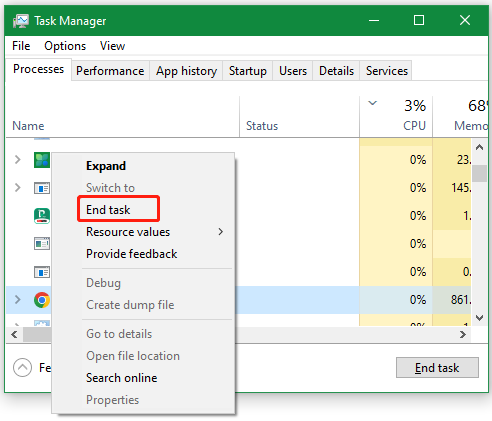
Task: Click the Task Manager title bar icon
Action: coord(21,21)
